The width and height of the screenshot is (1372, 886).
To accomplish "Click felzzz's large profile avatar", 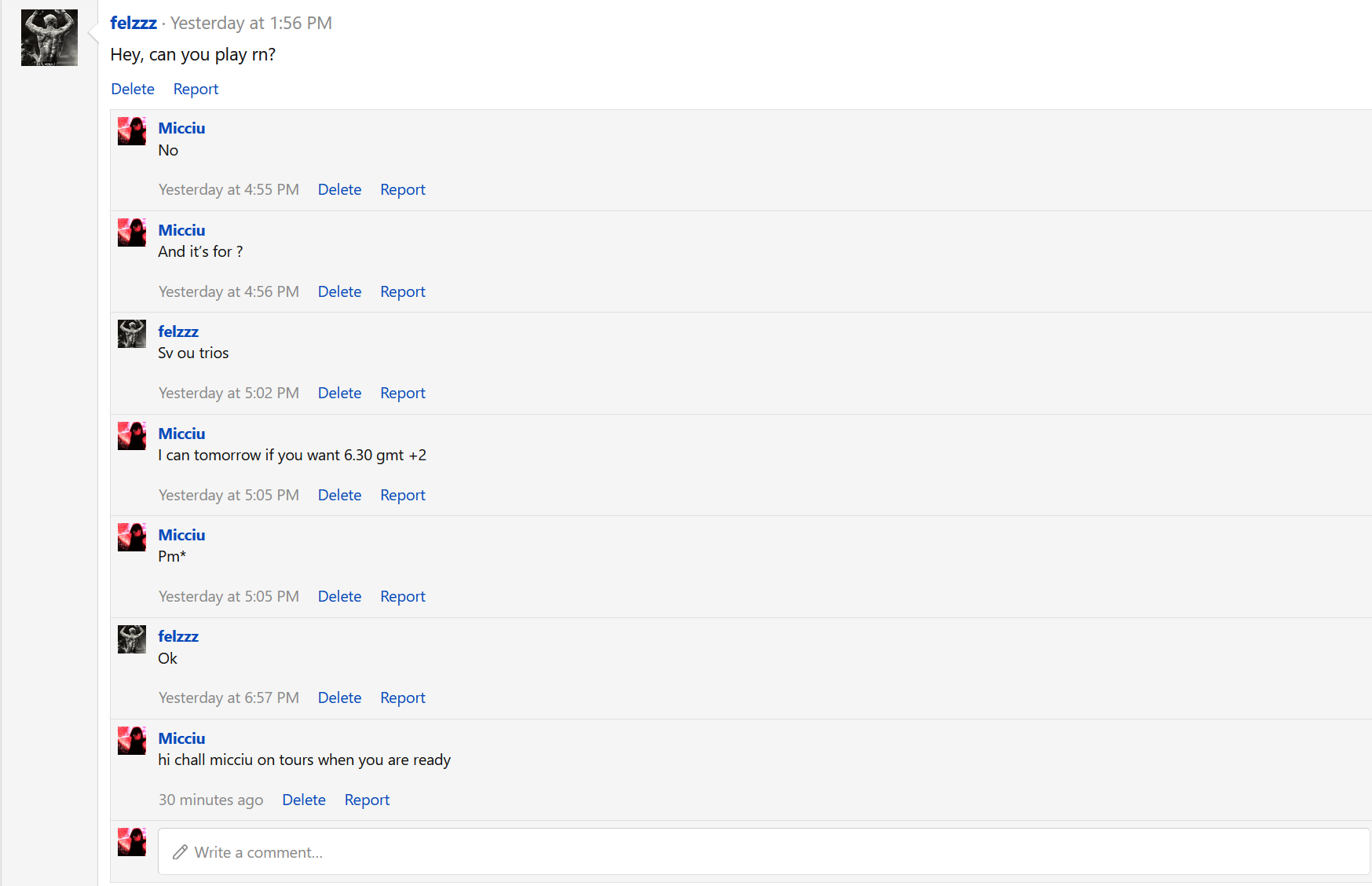I will [49, 38].
